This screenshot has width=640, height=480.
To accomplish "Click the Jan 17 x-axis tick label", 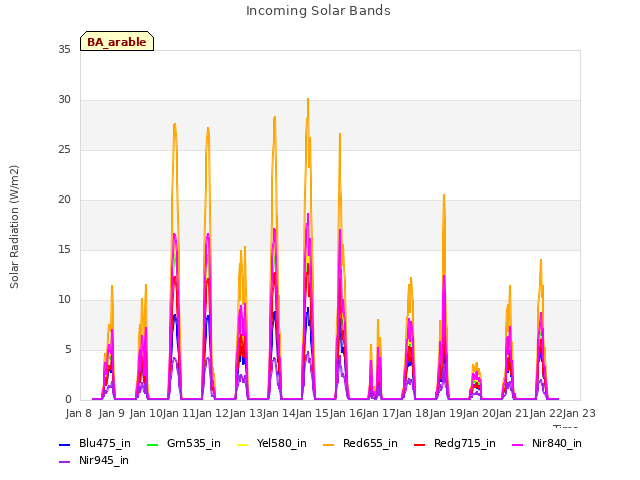I will tap(379, 413).
